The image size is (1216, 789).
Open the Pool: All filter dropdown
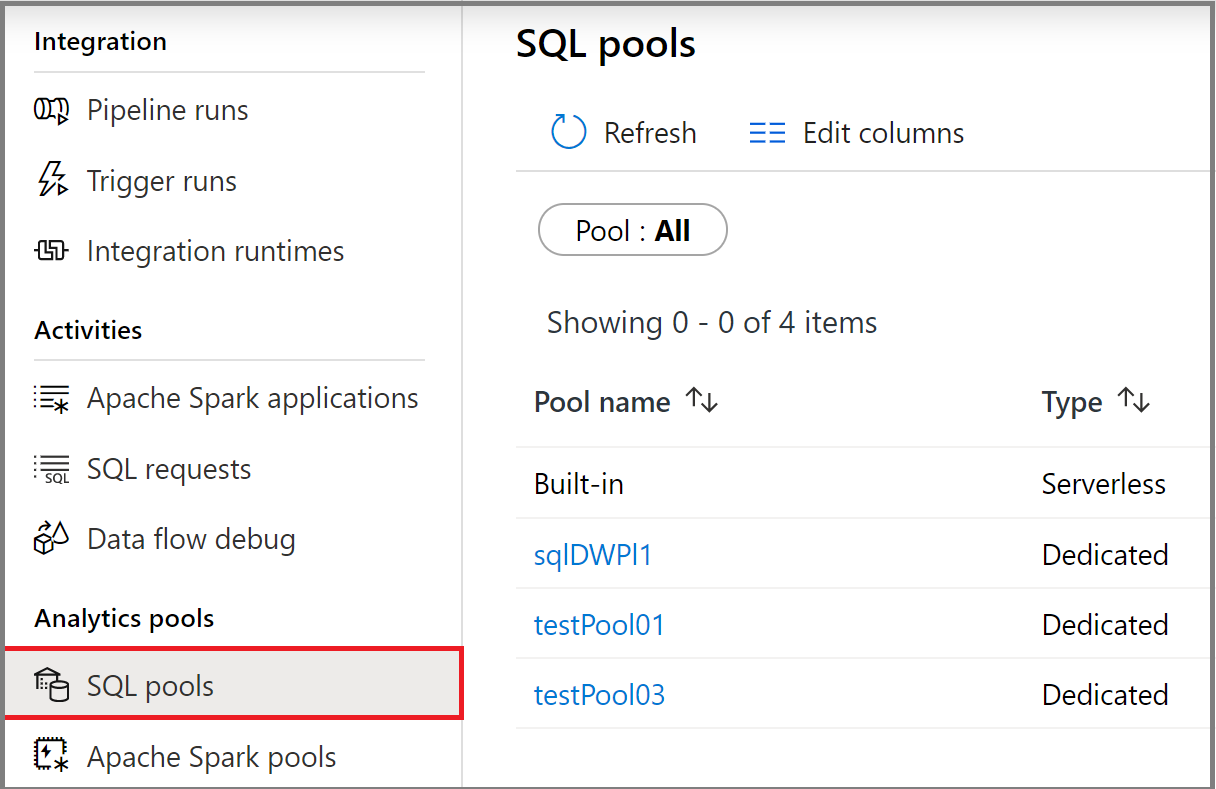click(x=632, y=229)
